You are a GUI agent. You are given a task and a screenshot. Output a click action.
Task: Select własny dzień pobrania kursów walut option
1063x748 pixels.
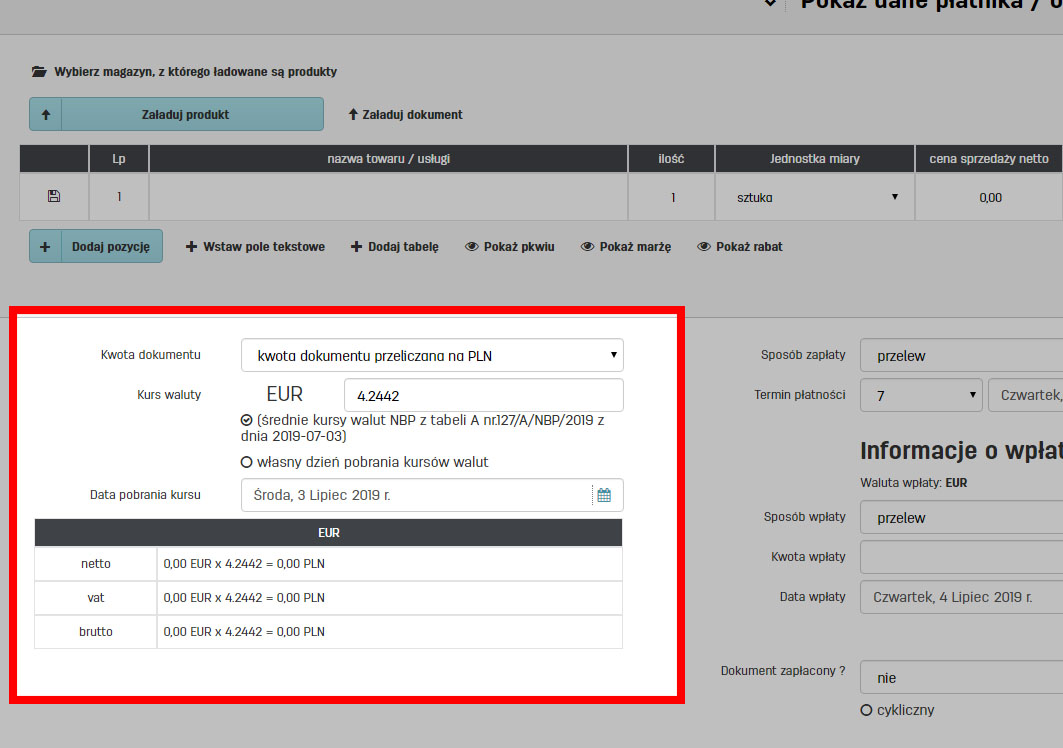247,463
